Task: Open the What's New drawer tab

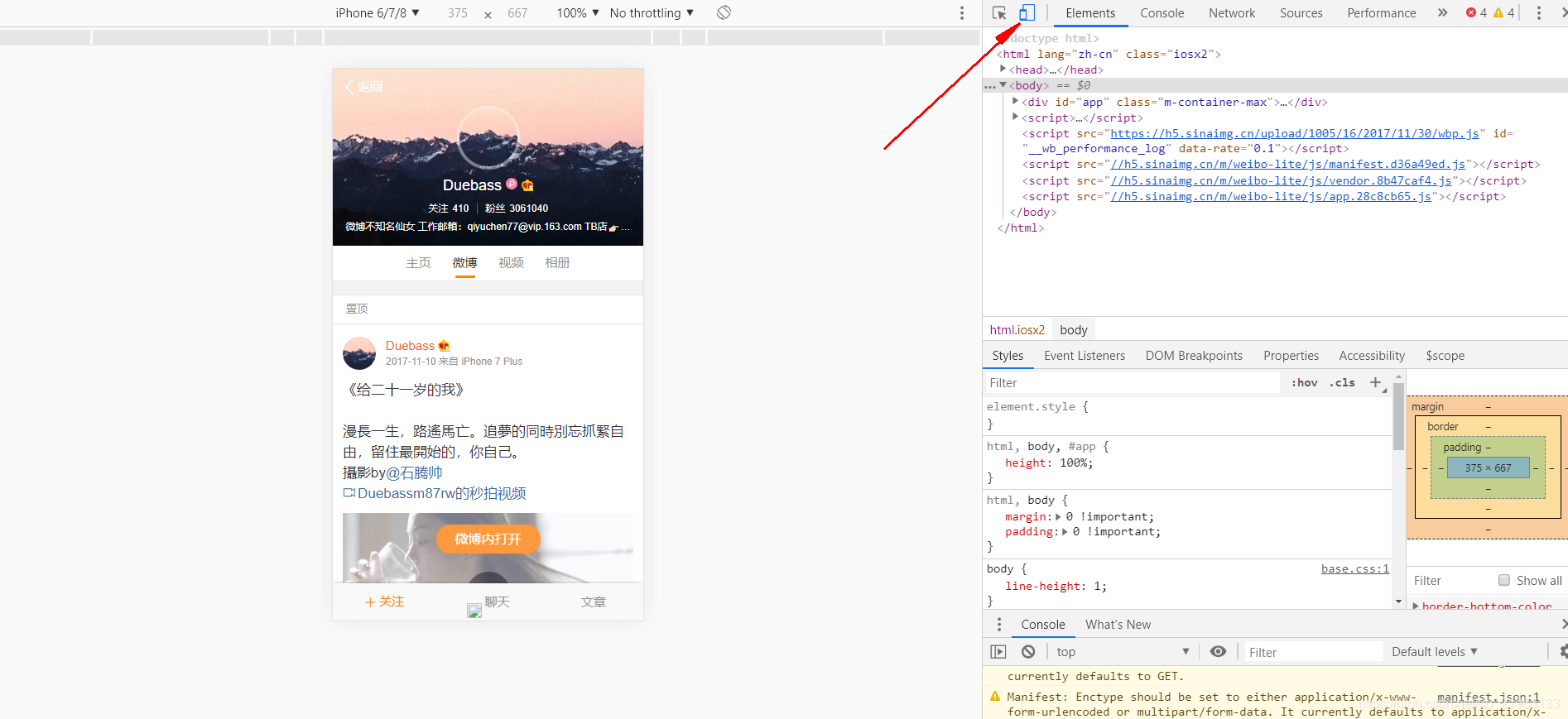Action: (x=1118, y=625)
